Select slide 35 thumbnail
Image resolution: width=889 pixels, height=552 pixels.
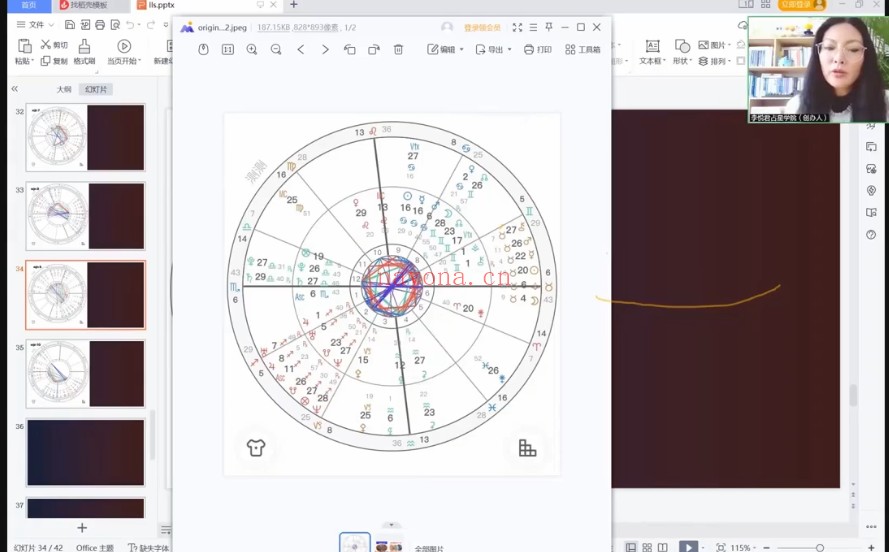coord(86,373)
